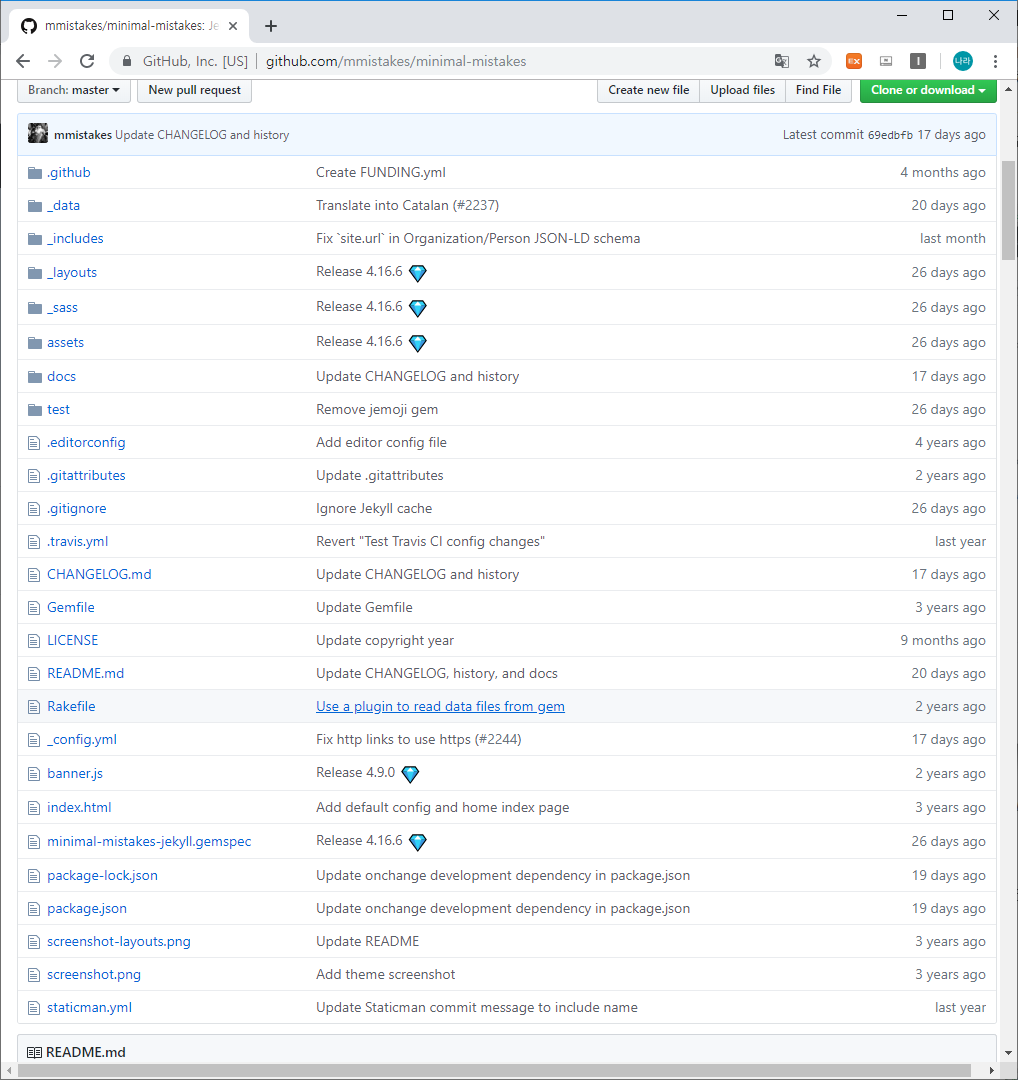The image size is (1018, 1080).
Task: Open .travis.yml file
Action: coord(77,542)
